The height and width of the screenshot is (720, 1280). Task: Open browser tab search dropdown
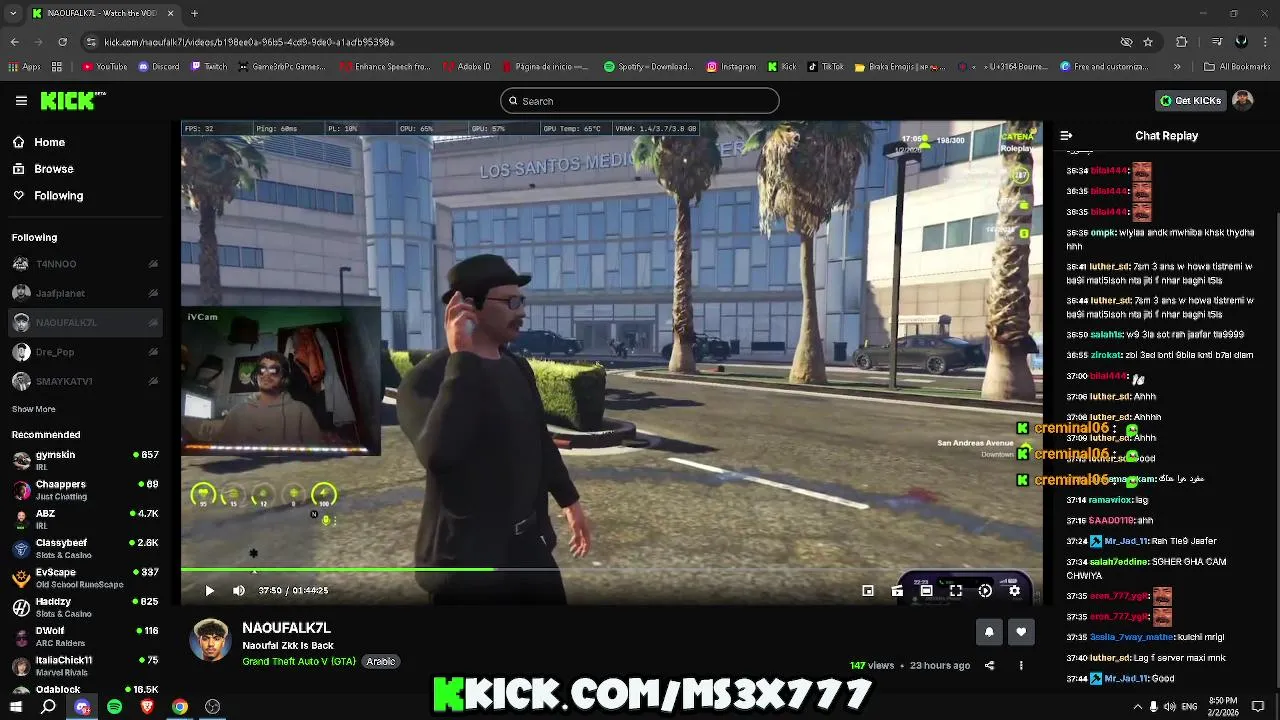click(x=13, y=13)
